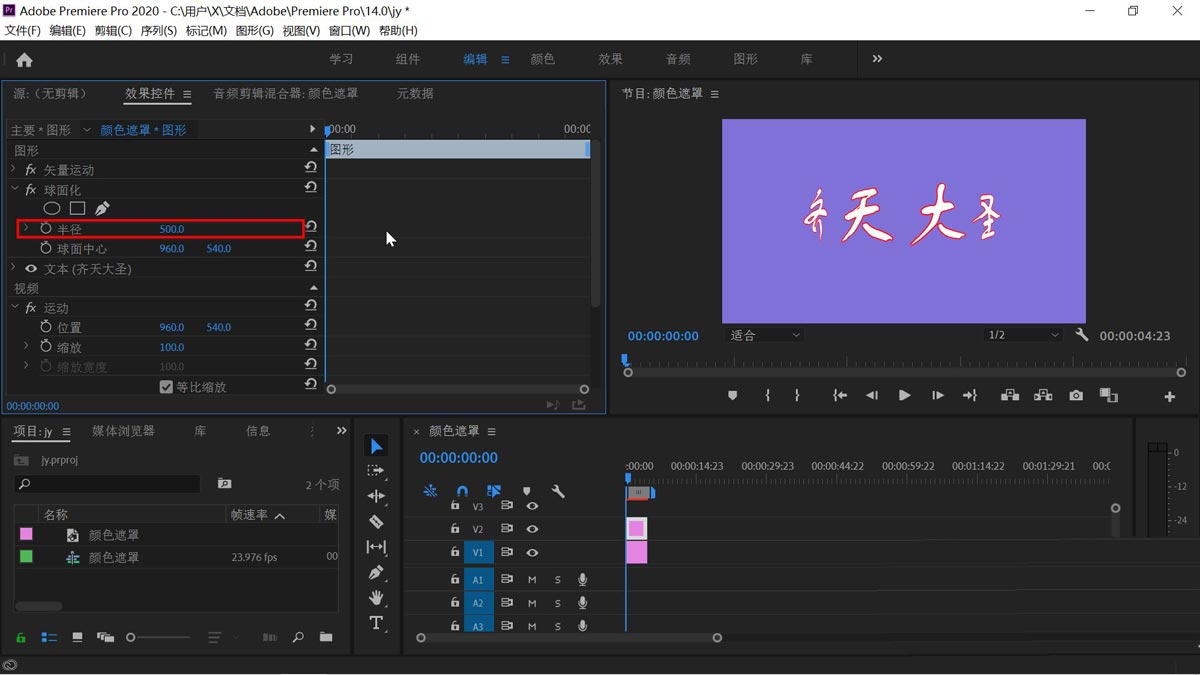The height and width of the screenshot is (675, 1200).
Task: Open the 1/2 playback resolution dropdown
Action: click(1022, 335)
